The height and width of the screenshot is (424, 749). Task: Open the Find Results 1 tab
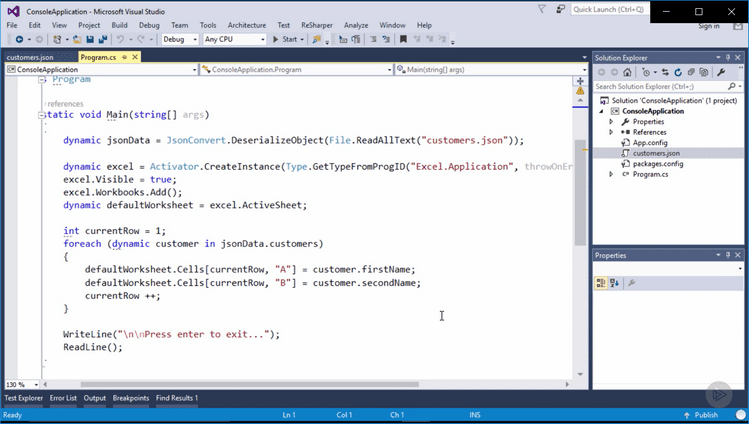[176, 398]
